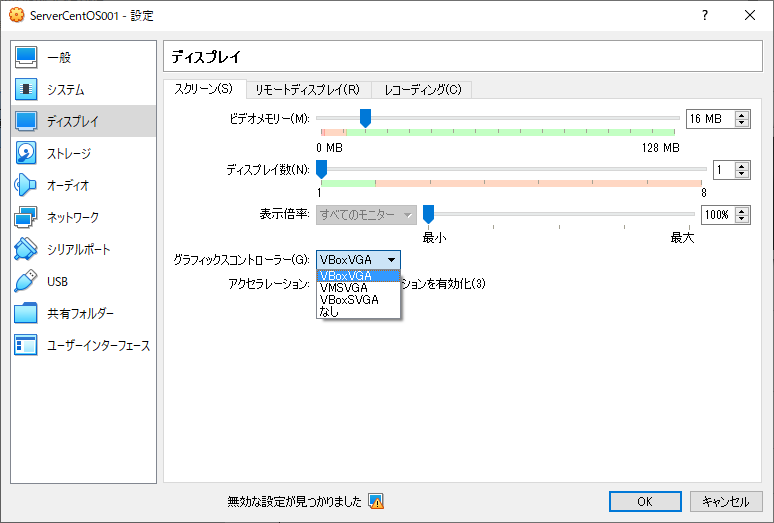The image size is (774, 523).
Task: Open the オーディオ speaker icon
Action: click(x=26, y=185)
